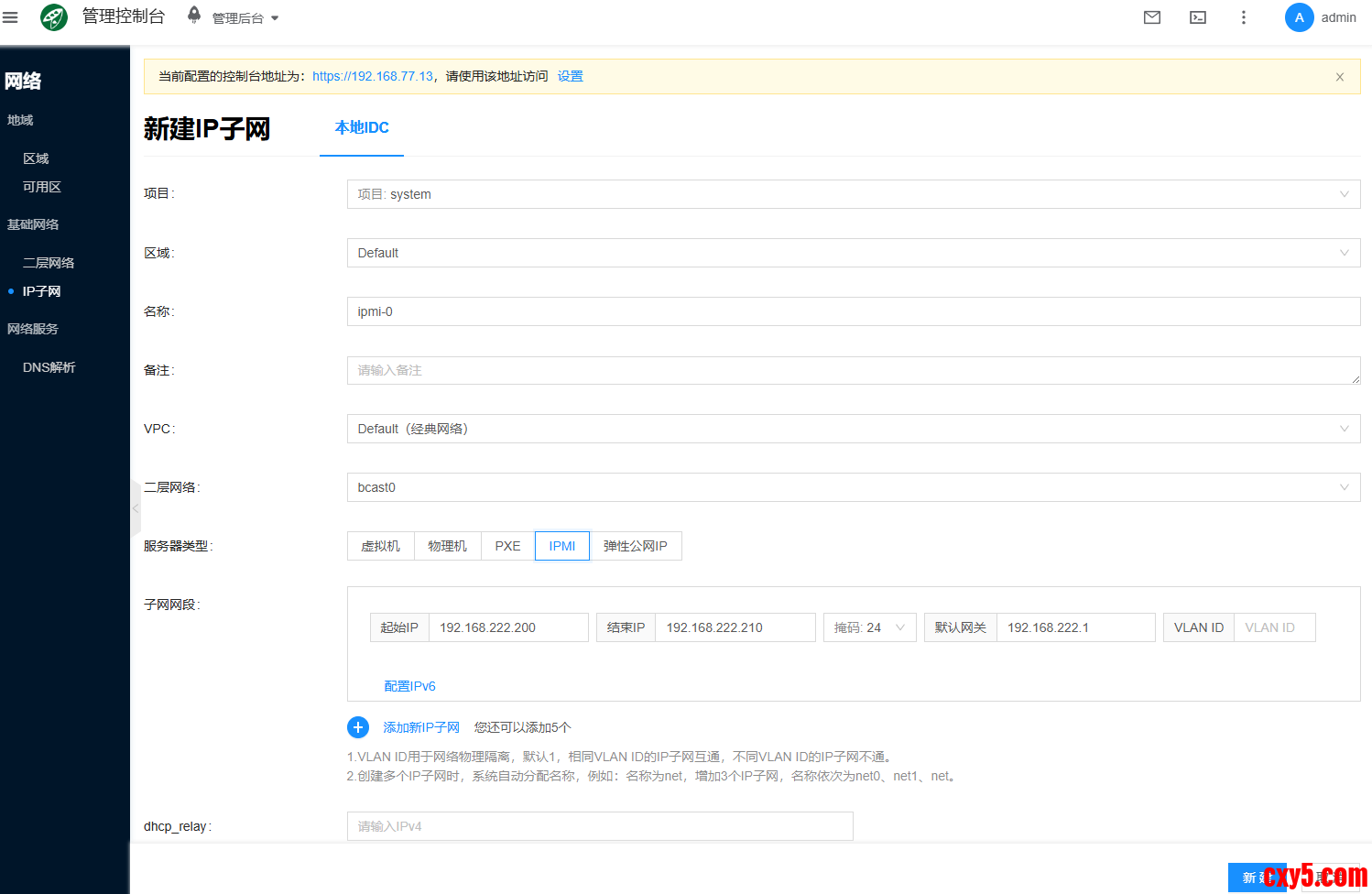The image size is (1372, 894).
Task: Open the 掩码 24 mask dropdown
Action: click(869, 627)
